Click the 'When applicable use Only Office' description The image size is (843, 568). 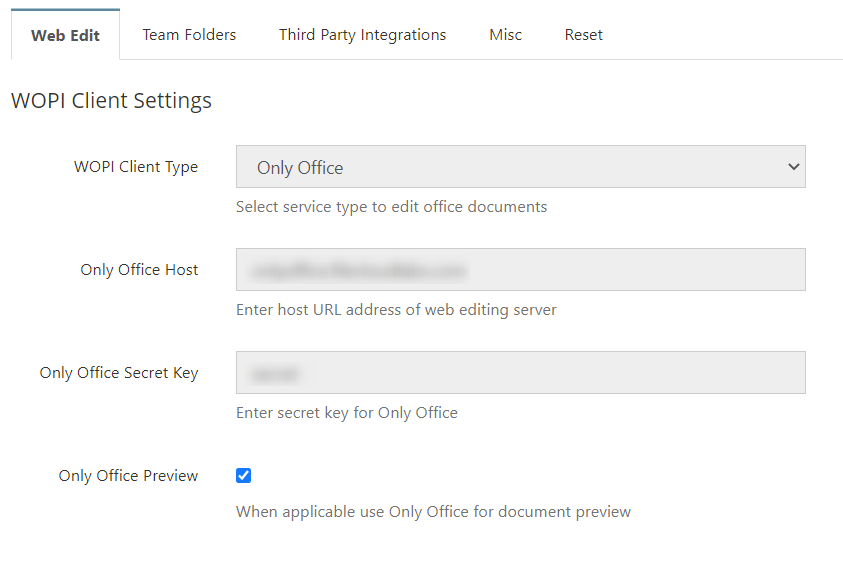pos(433,512)
